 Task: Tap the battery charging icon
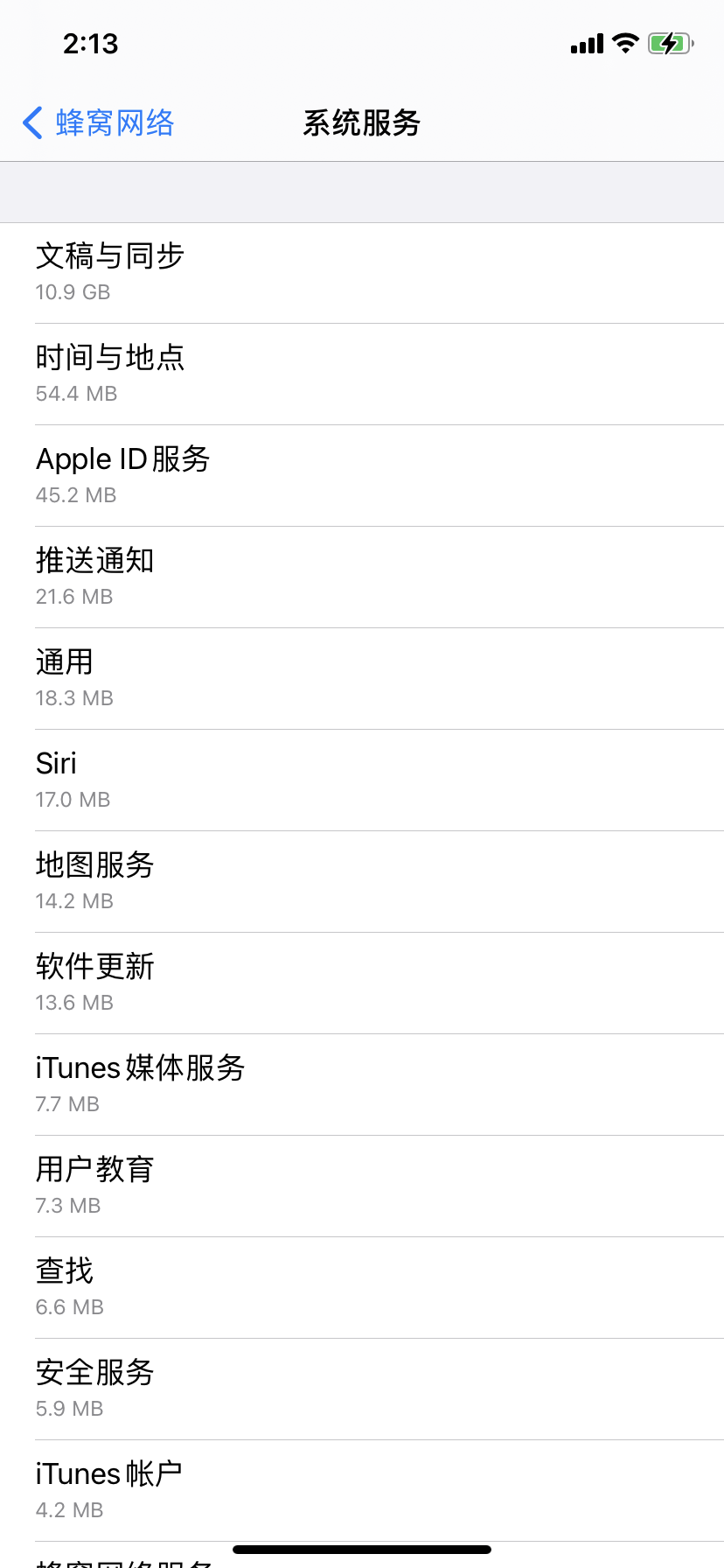(670, 43)
